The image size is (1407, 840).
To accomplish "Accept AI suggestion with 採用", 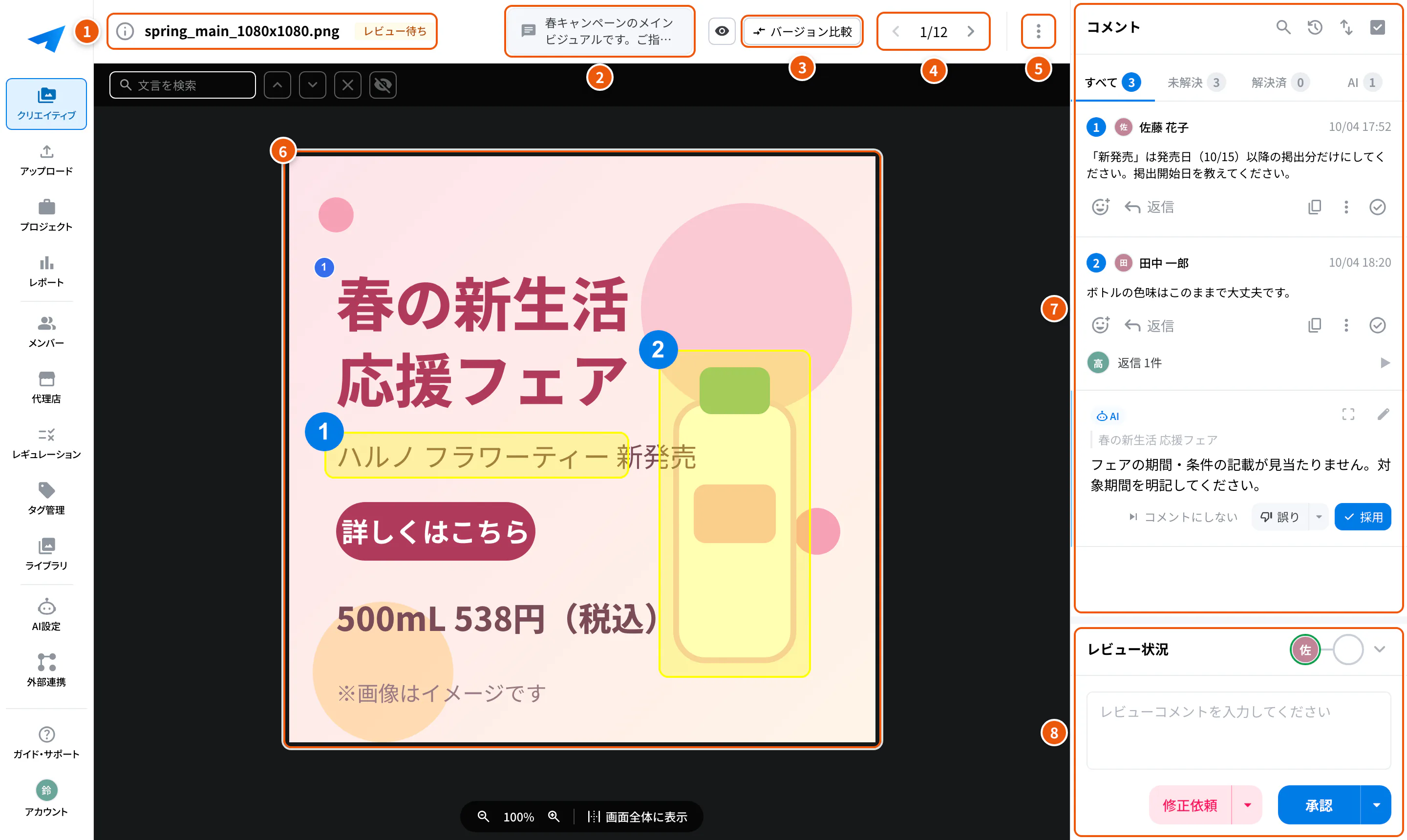I will [x=1362, y=517].
